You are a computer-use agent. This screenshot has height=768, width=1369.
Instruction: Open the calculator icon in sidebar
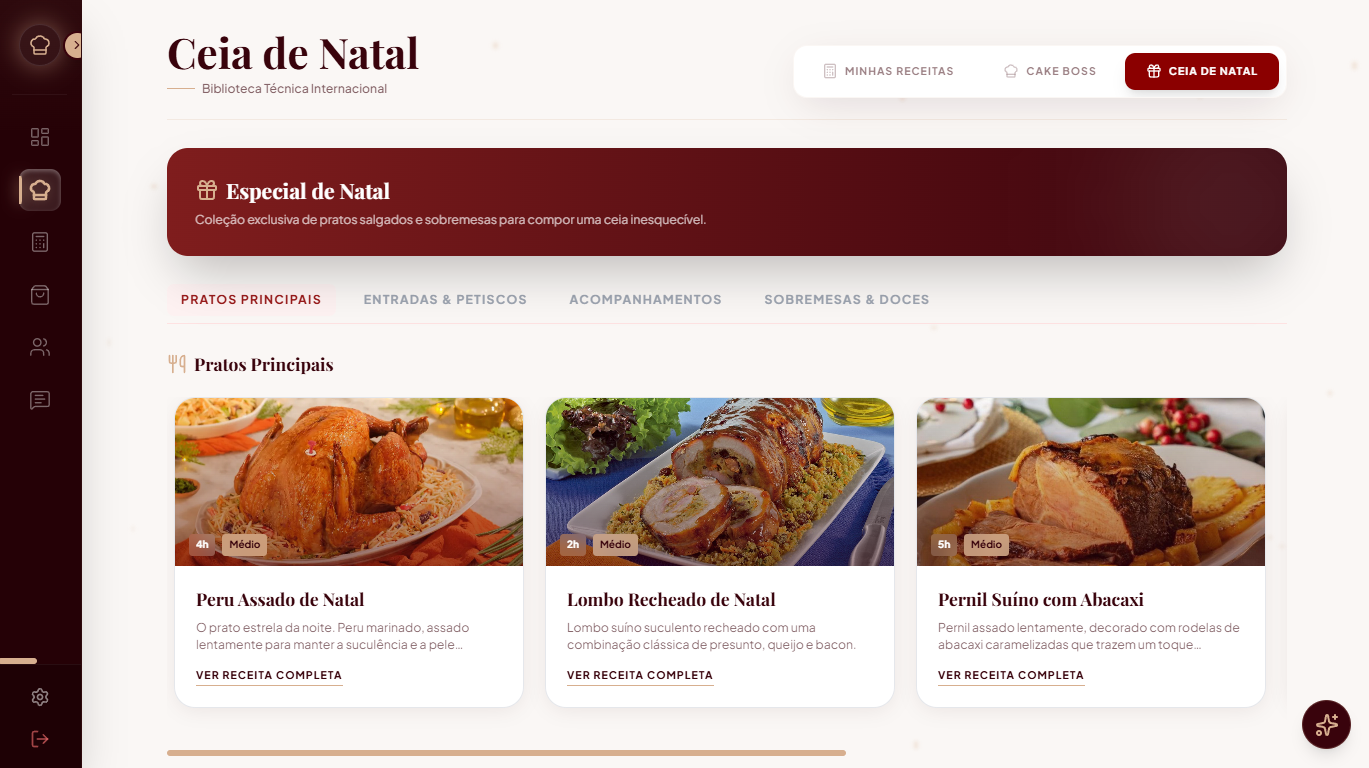(40, 242)
